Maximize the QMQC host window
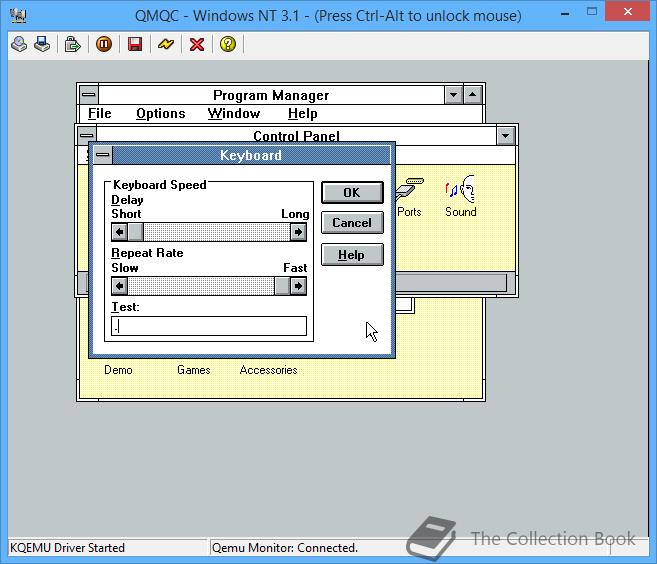The width and height of the screenshot is (657, 564). pyautogui.click(x=592, y=12)
